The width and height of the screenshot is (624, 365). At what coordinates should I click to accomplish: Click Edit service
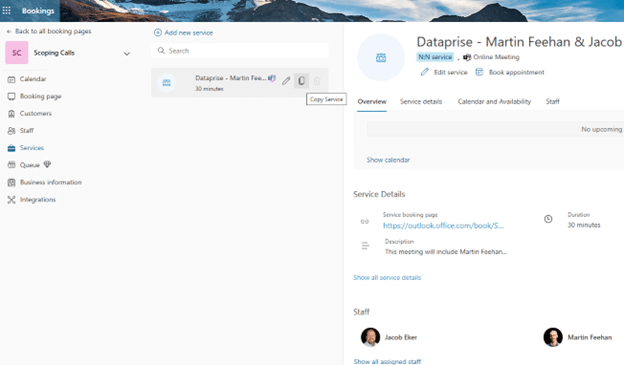(x=444, y=72)
